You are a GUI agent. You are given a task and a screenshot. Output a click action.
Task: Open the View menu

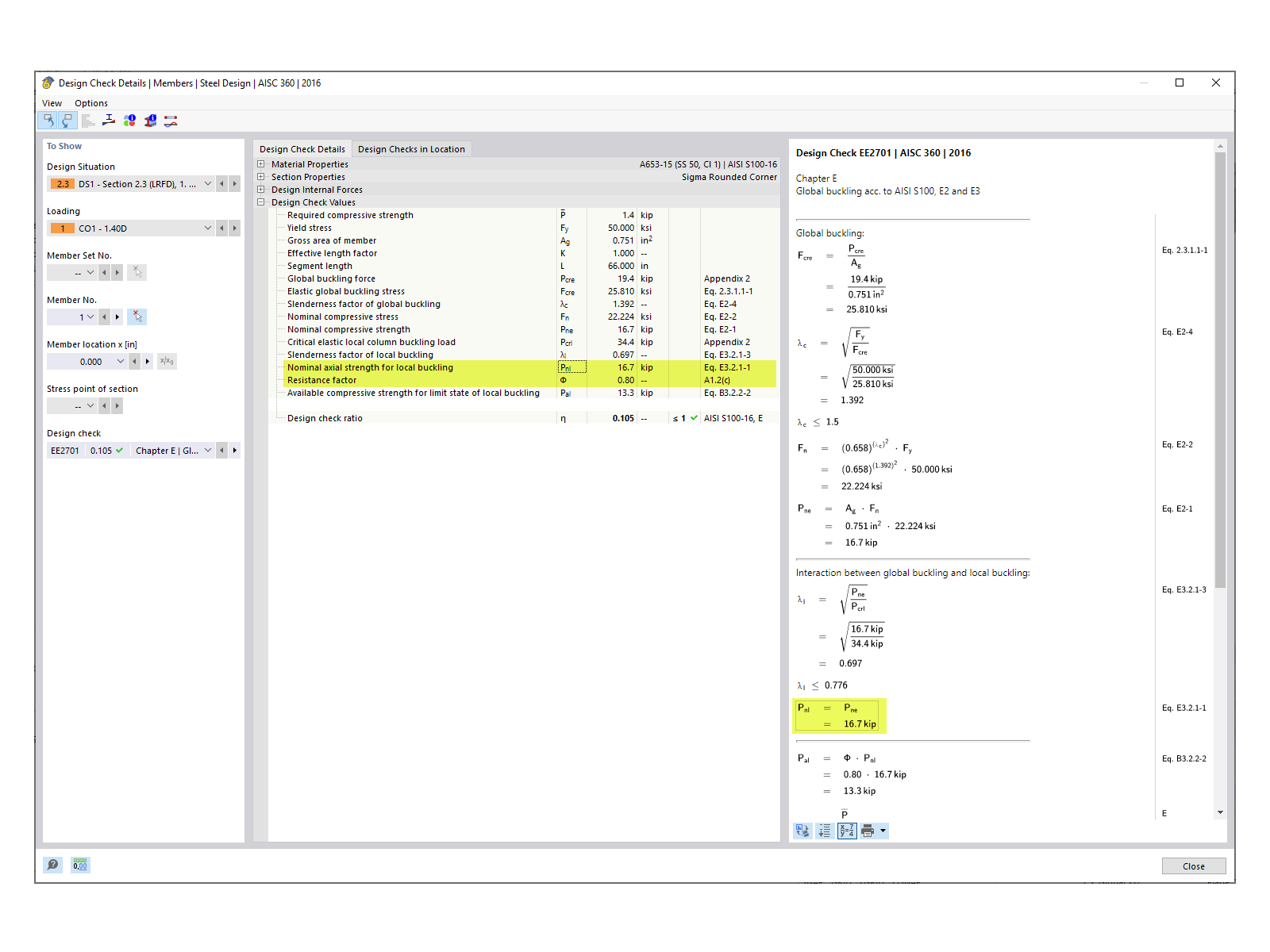[x=52, y=103]
